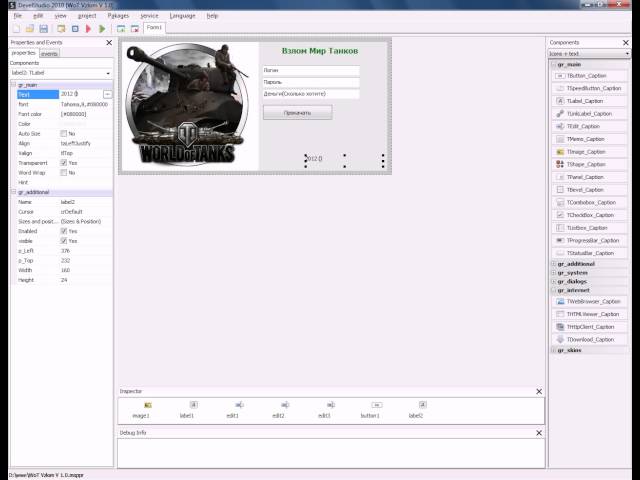Expand gr_skins components group
Screen dimensions: 640x480
554,350
